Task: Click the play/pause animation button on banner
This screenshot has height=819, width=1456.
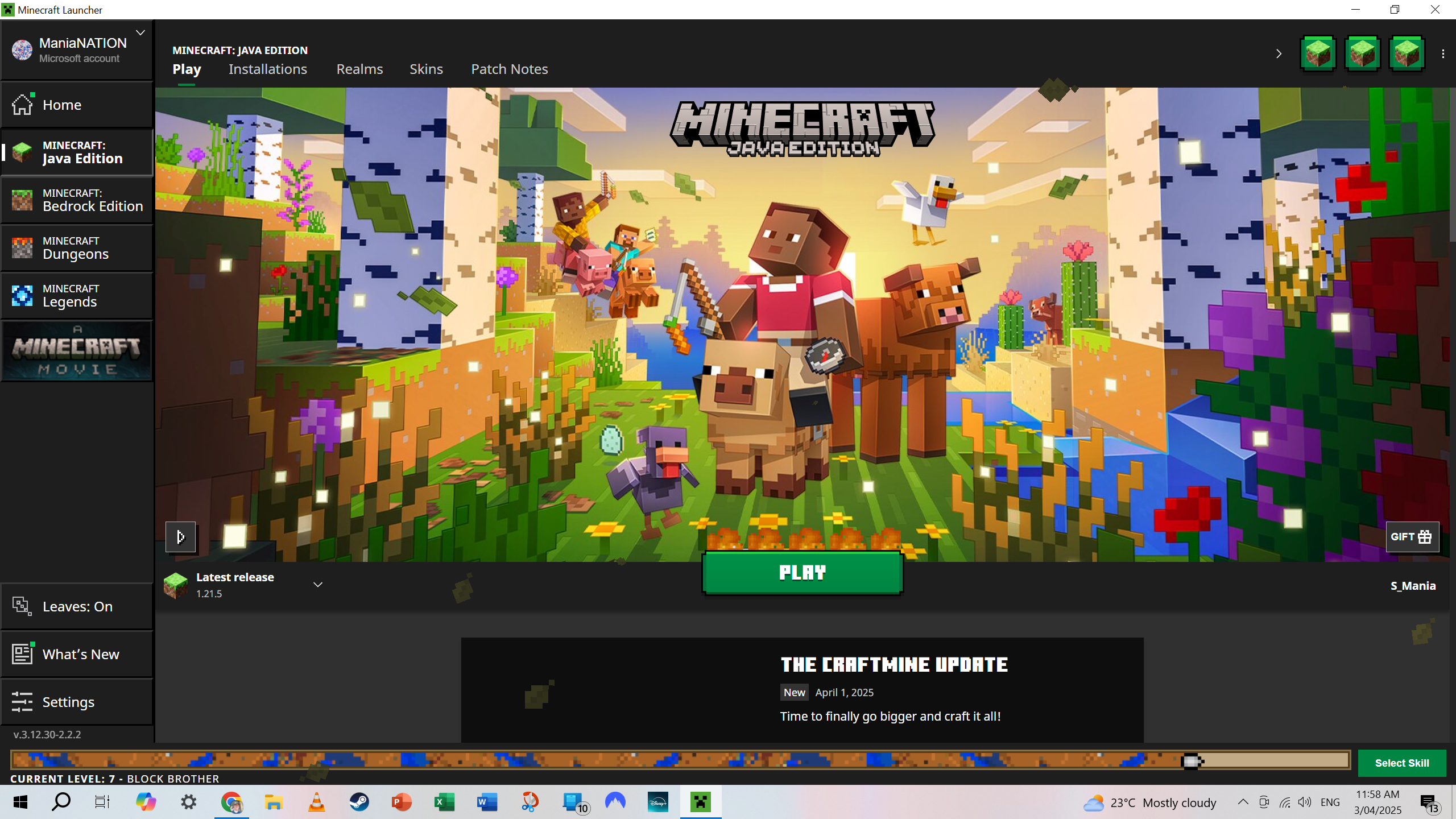Action: pos(180,536)
